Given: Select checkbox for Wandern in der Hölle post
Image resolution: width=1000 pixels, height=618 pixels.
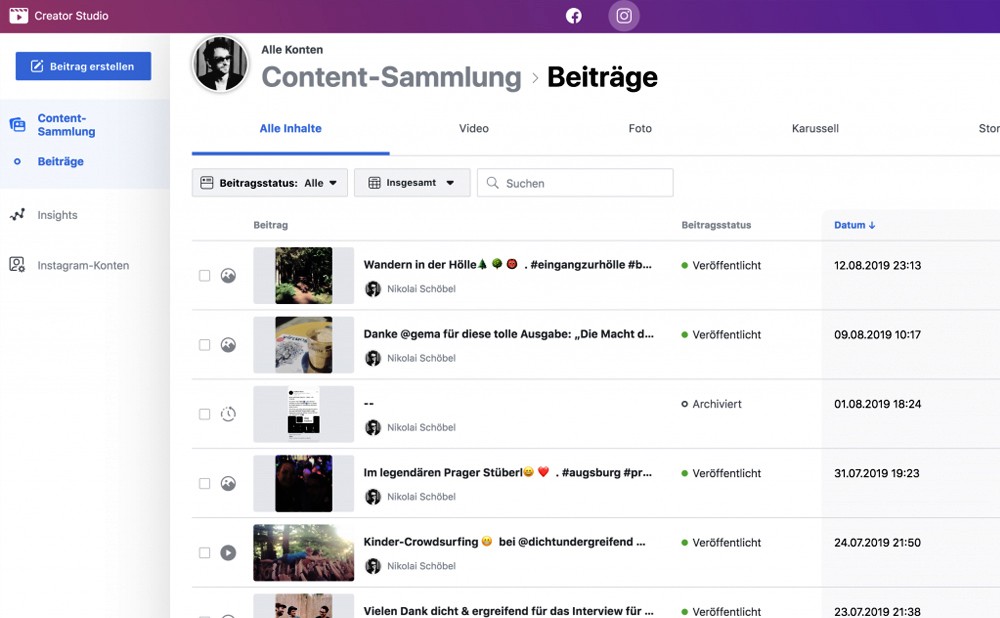Looking at the screenshot, I should point(205,276).
